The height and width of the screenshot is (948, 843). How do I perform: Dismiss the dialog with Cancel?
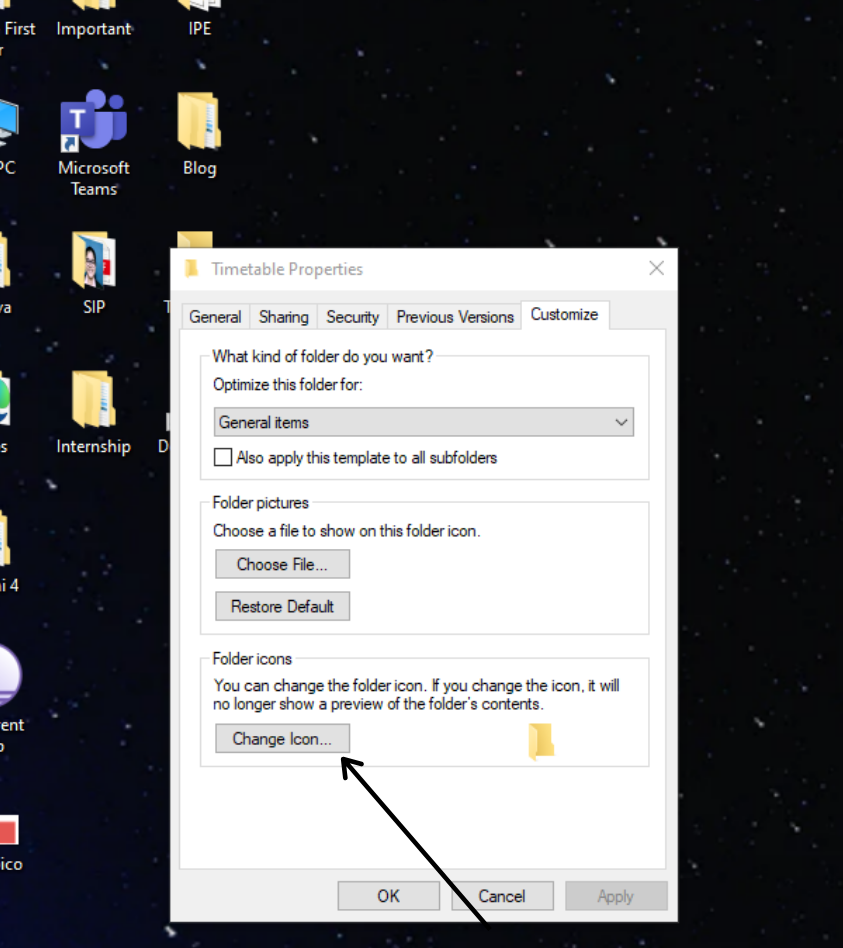501,895
